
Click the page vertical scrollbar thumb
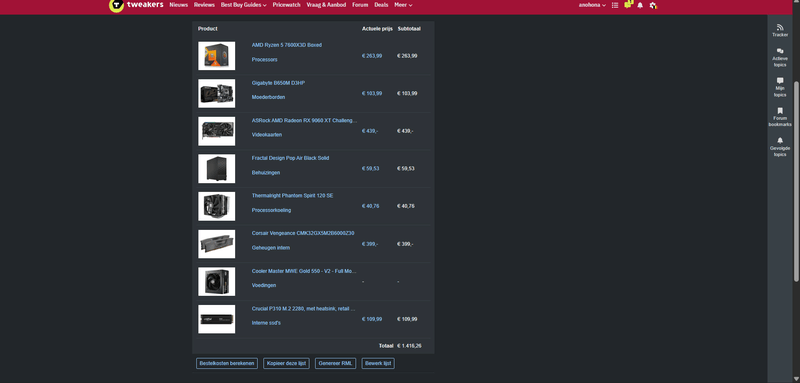[796, 181]
